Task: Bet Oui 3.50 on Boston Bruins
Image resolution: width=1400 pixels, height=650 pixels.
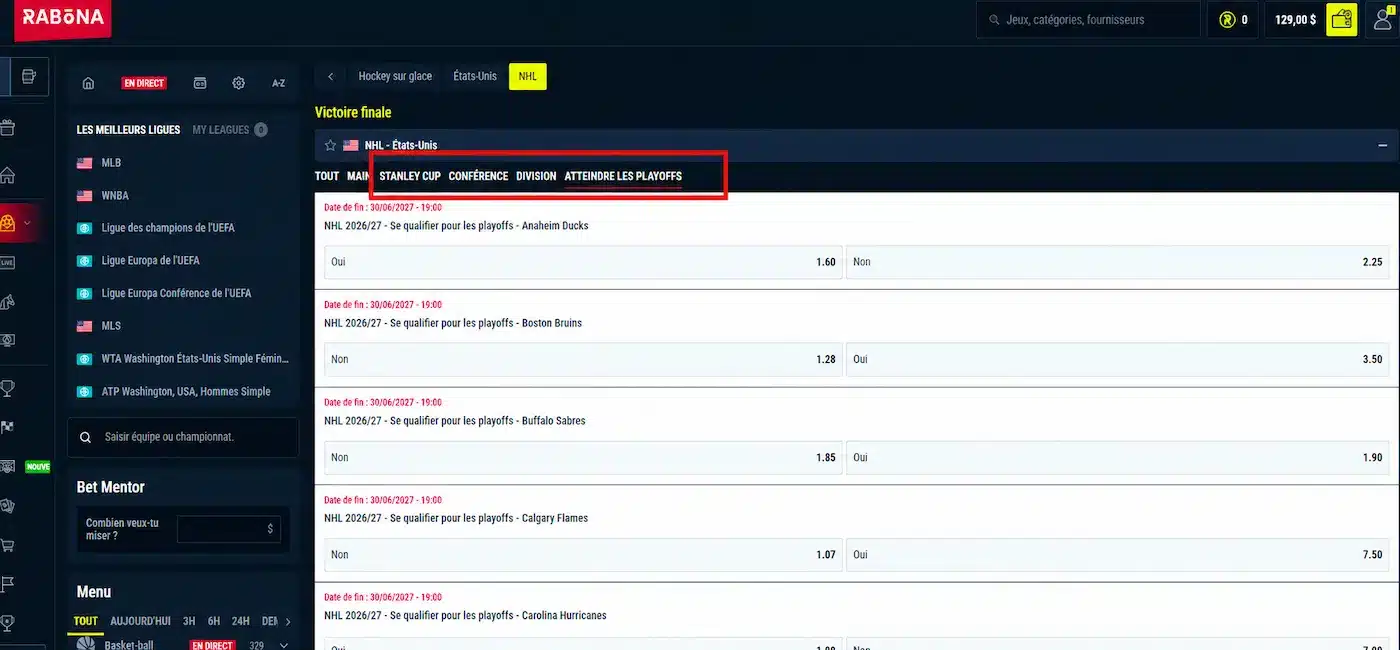Action: coord(1118,359)
